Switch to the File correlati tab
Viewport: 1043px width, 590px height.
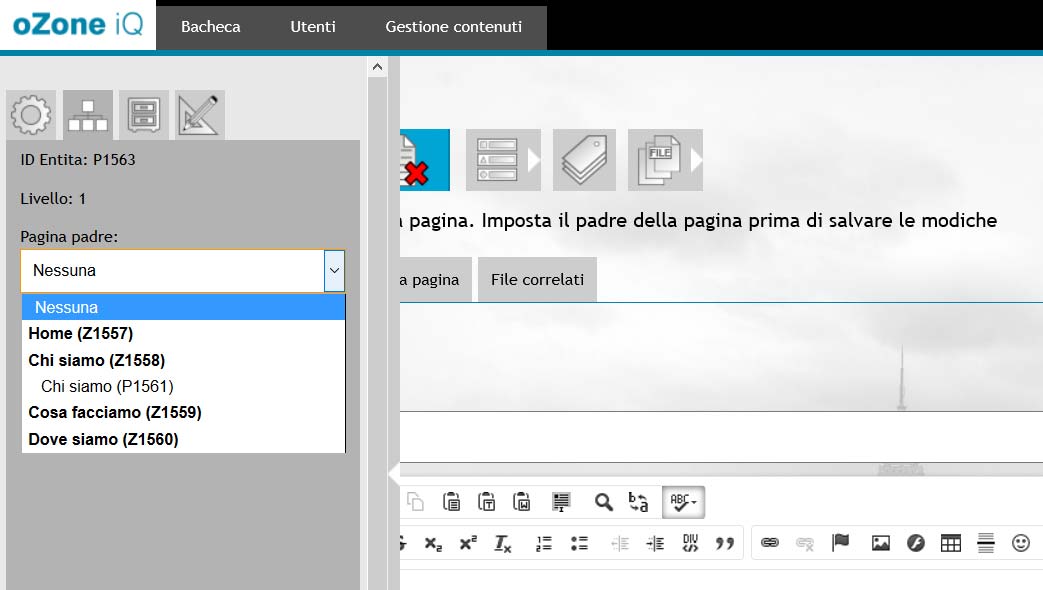point(537,280)
